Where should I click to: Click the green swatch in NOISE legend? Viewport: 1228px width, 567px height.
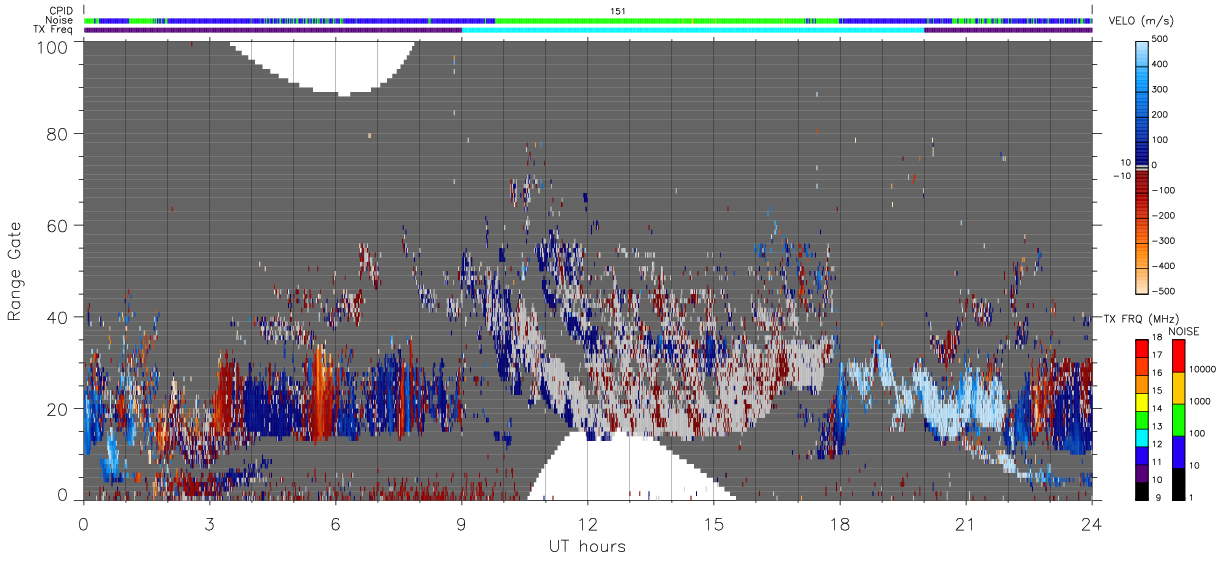point(1177,420)
